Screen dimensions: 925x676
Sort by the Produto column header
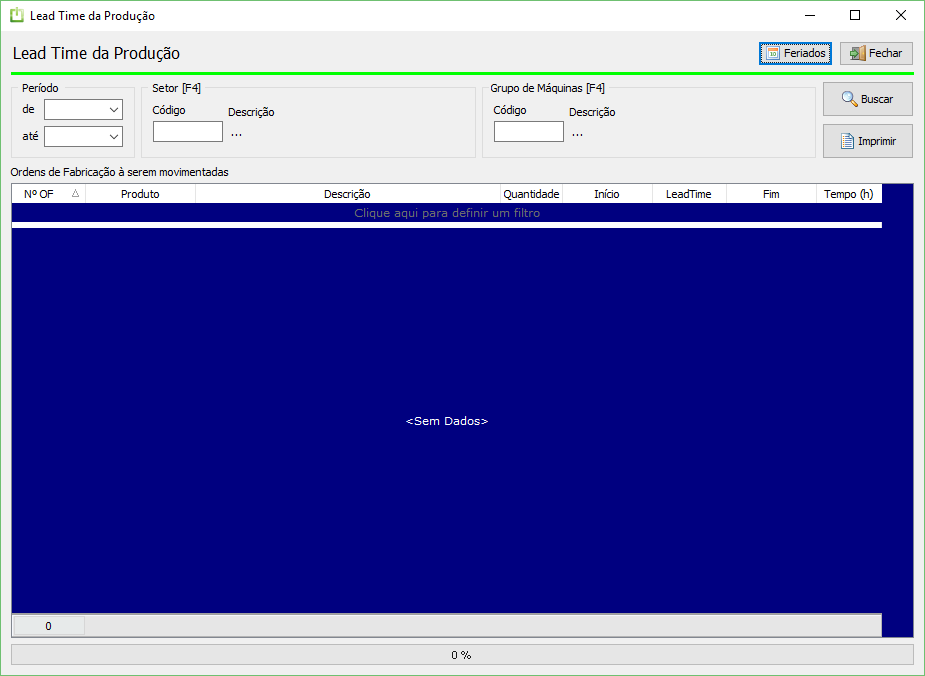pyautogui.click(x=140, y=194)
